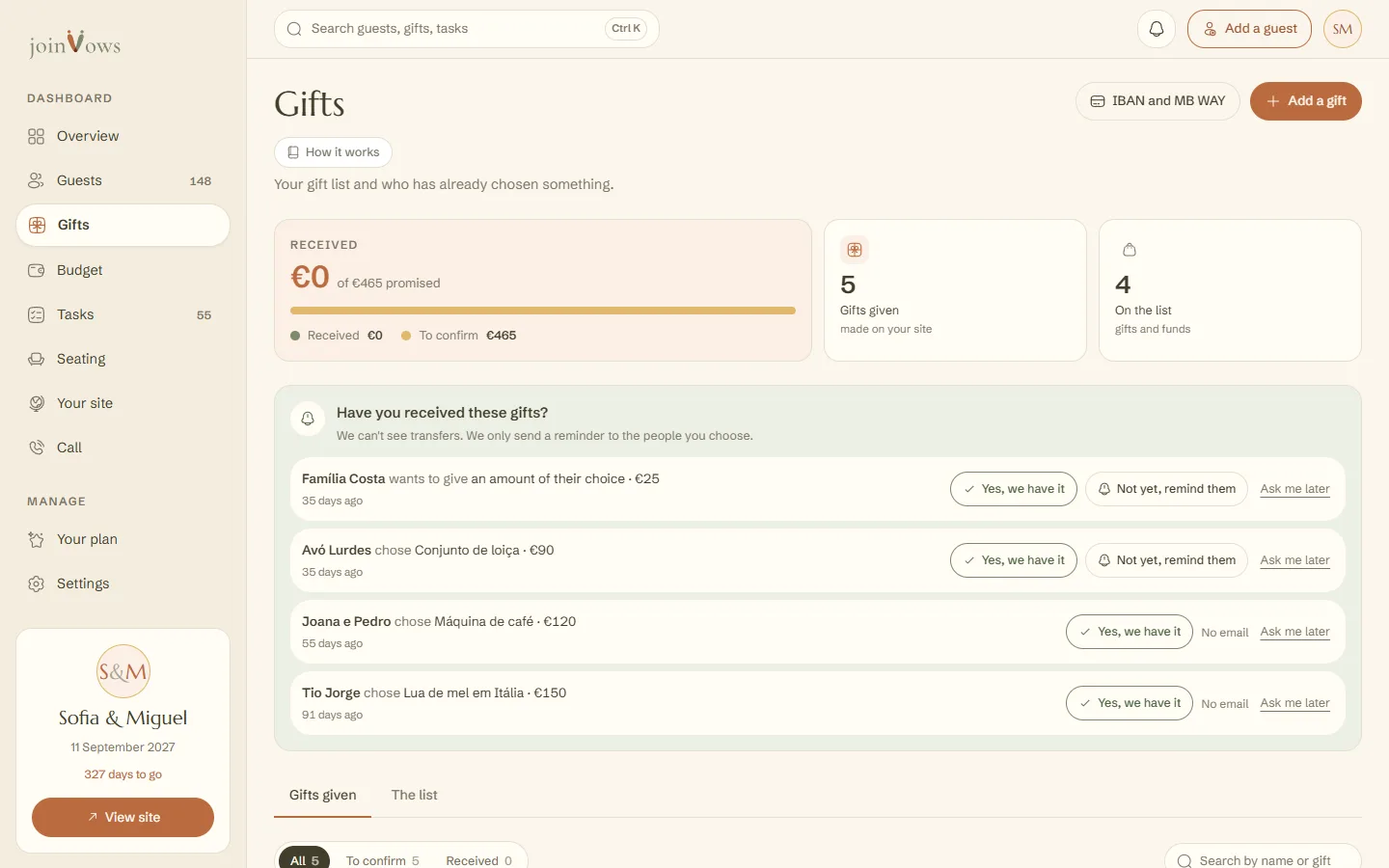Click Ask me later for Família Costa
This screenshot has height=868, width=1389.
[1294, 489]
